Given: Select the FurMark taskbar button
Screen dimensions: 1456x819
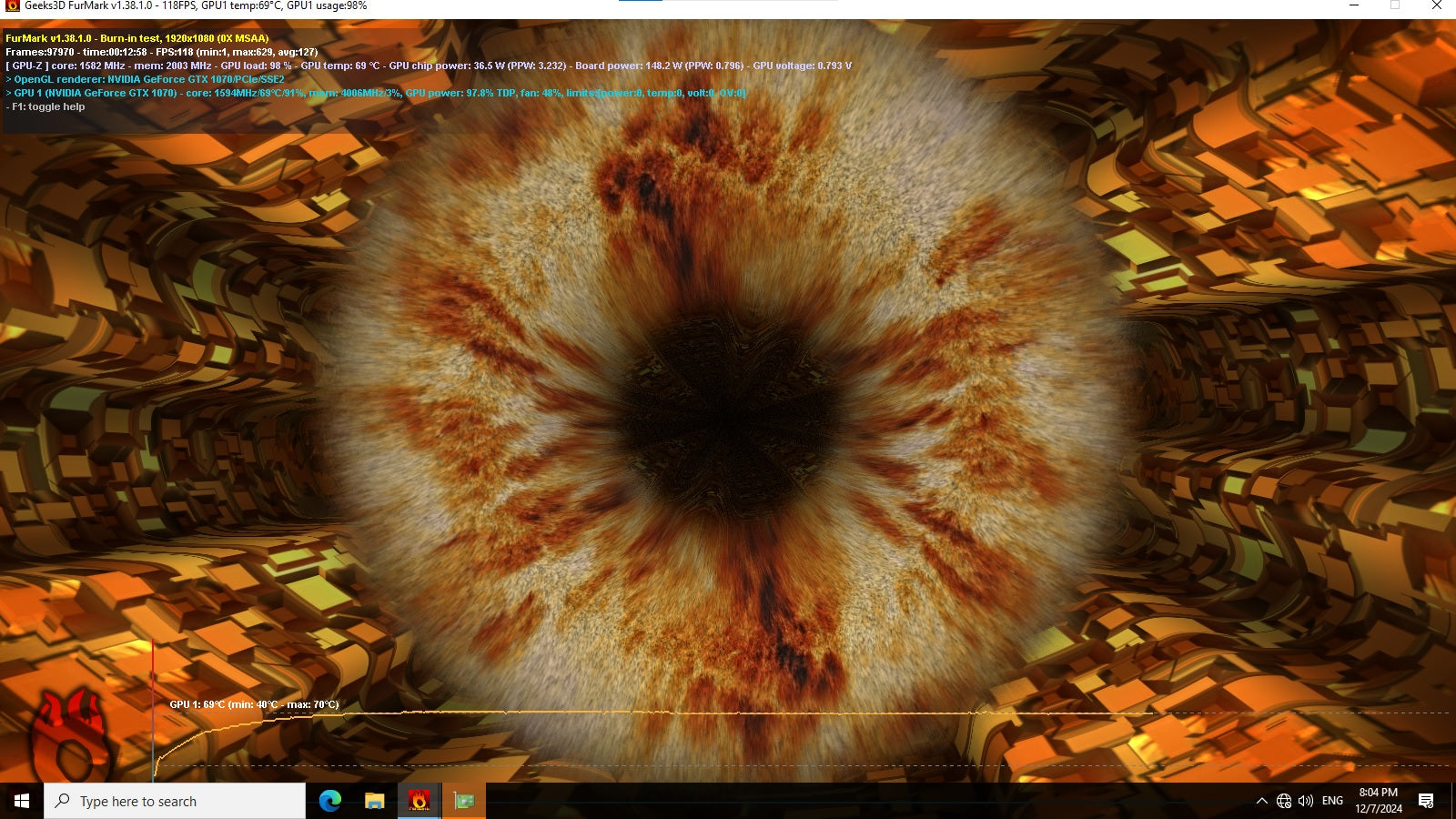Looking at the screenshot, I should click(x=419, y=801).
